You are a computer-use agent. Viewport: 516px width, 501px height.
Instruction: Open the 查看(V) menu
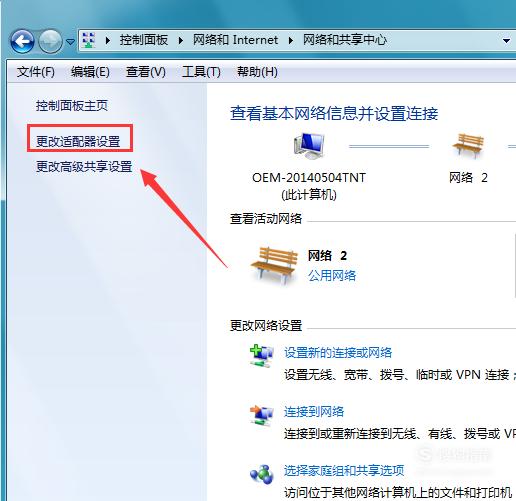146,72
